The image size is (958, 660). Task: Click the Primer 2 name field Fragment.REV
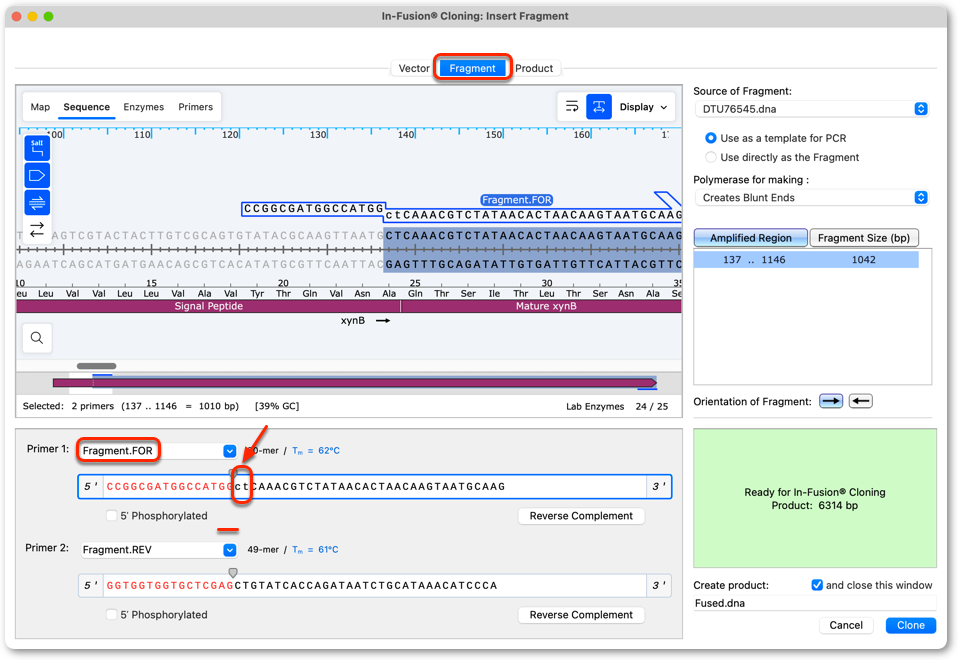[x=152, y=550]
